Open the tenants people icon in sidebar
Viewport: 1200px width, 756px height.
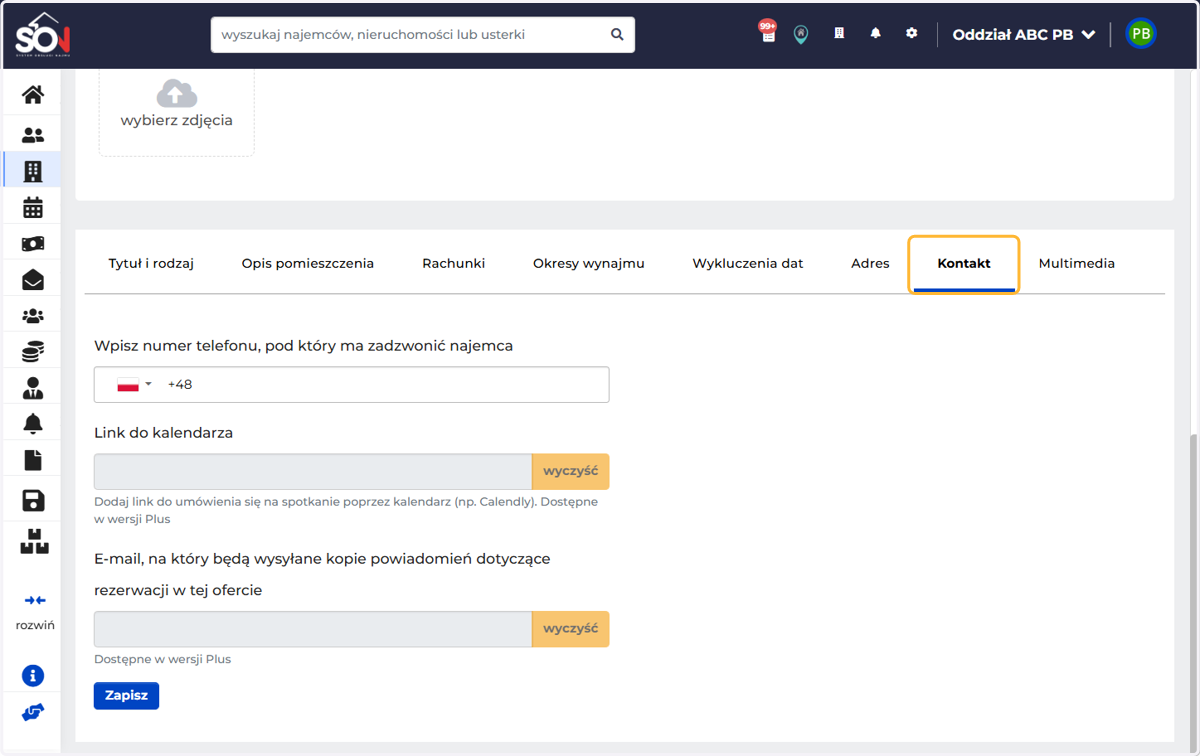[x=33, y=135]
